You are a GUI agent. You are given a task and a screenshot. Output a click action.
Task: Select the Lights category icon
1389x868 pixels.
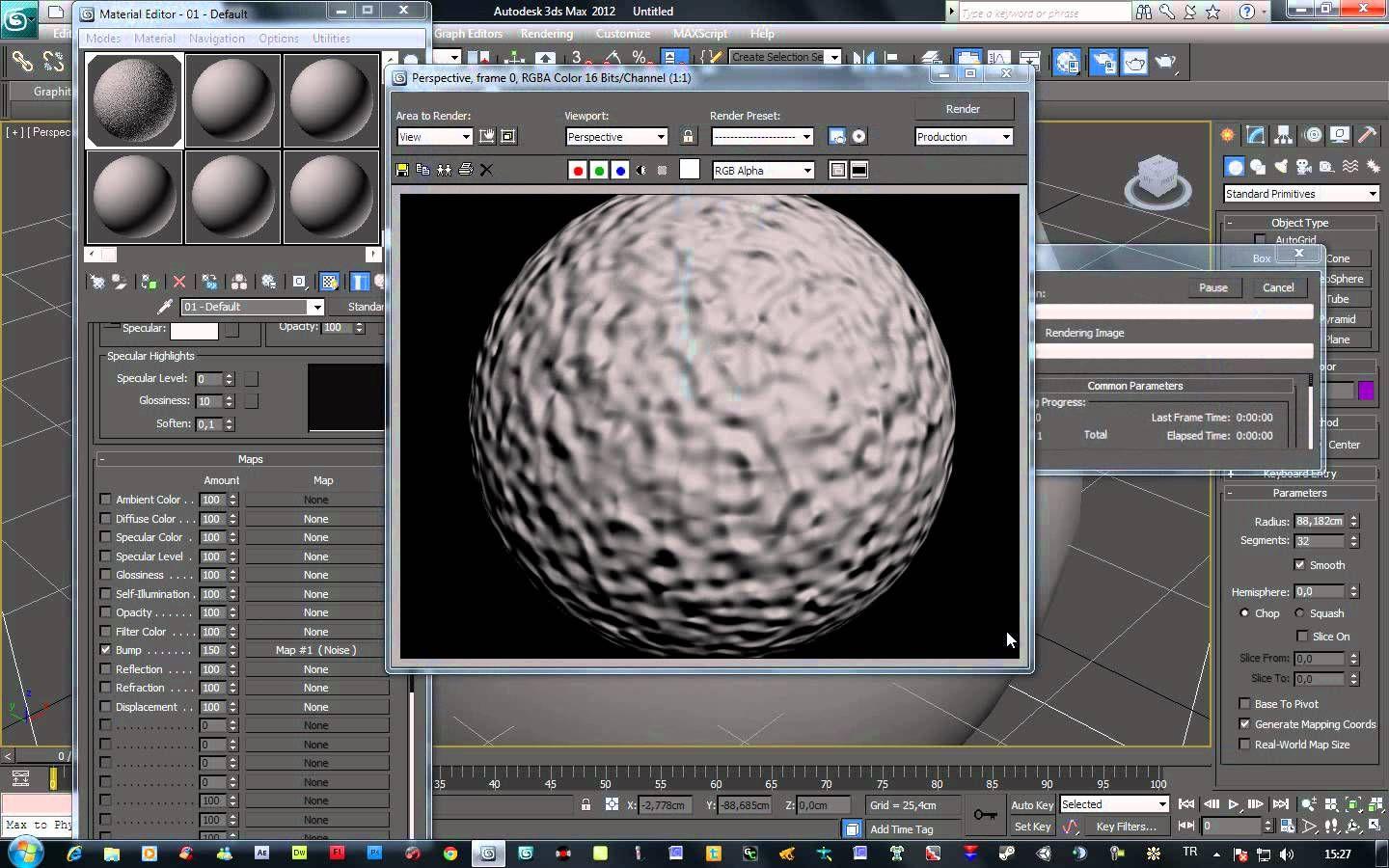click(x=1280, y=167)
